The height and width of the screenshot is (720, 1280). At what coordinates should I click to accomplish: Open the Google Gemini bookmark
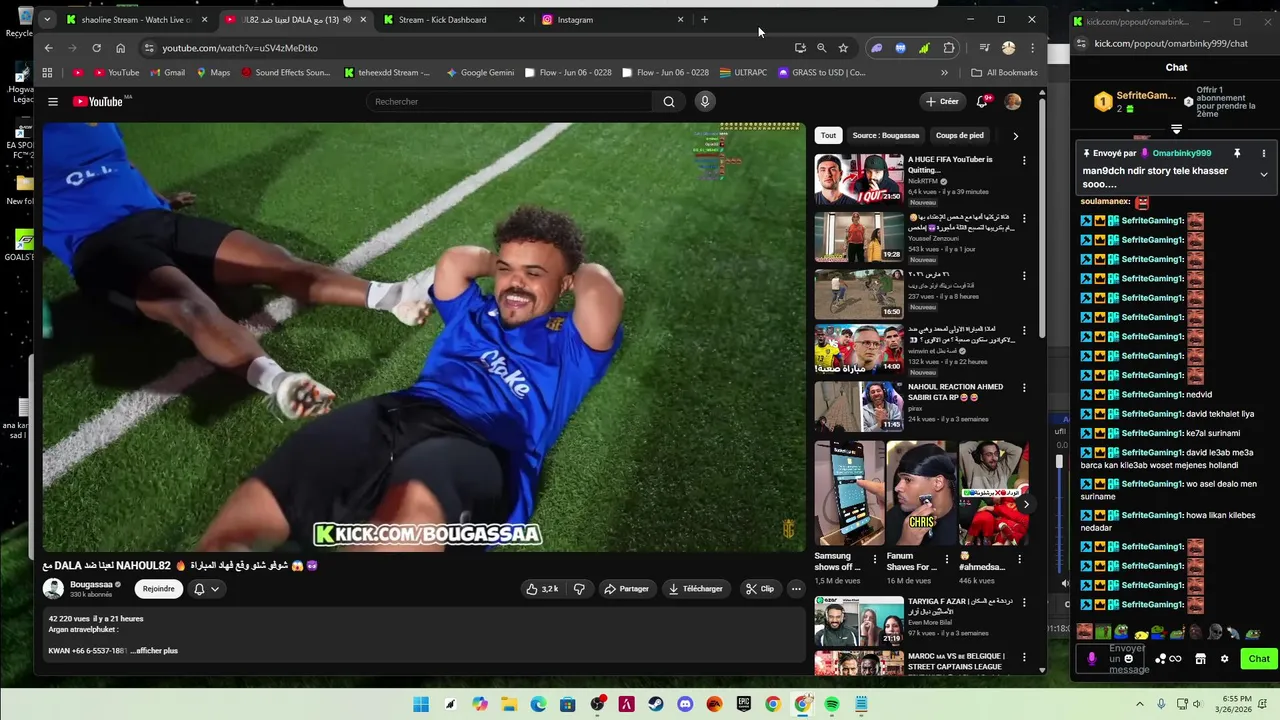click(480, 72)
